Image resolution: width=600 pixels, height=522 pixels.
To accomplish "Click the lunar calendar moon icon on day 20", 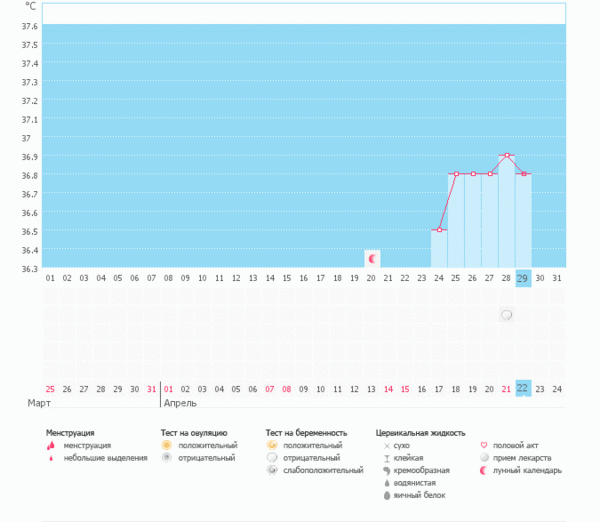I will point(372,259).
